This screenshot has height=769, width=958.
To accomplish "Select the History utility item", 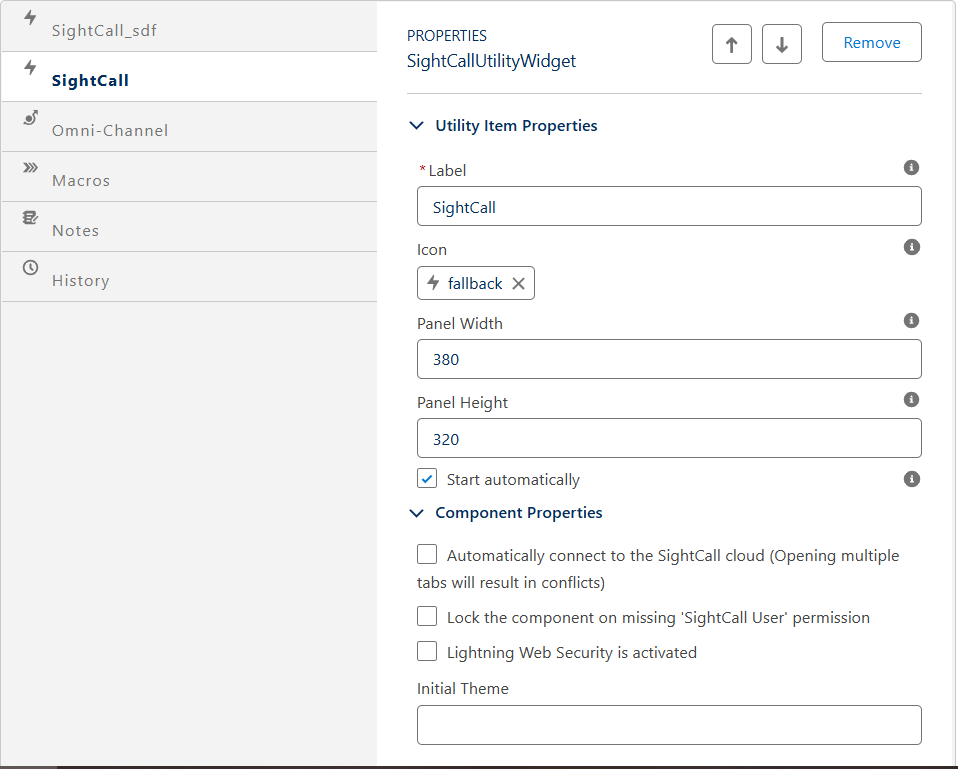I will 189,277.
